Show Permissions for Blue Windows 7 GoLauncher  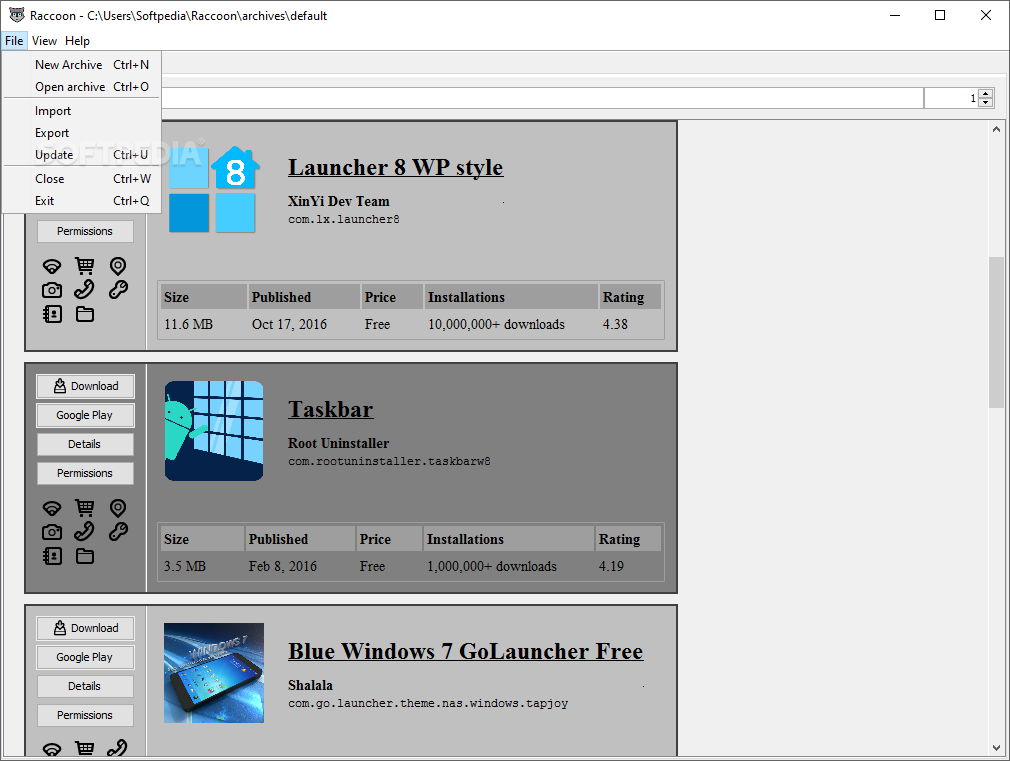[85, 715]
